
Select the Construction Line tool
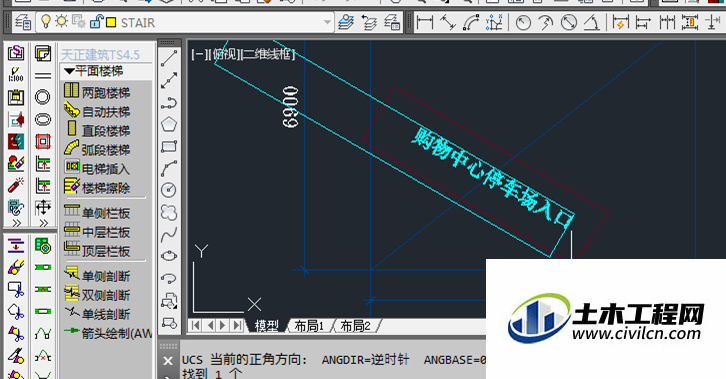(x=169, y=80)
